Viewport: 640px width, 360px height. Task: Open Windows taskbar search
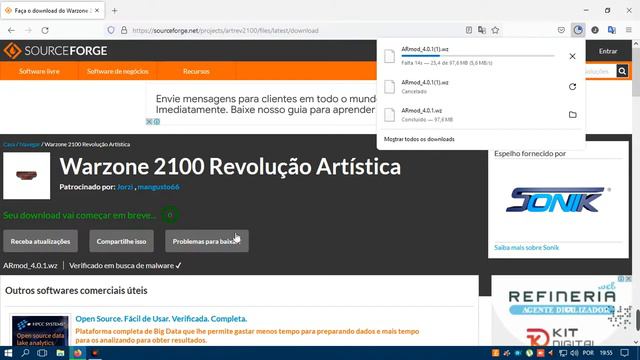[x=25, y=353]
